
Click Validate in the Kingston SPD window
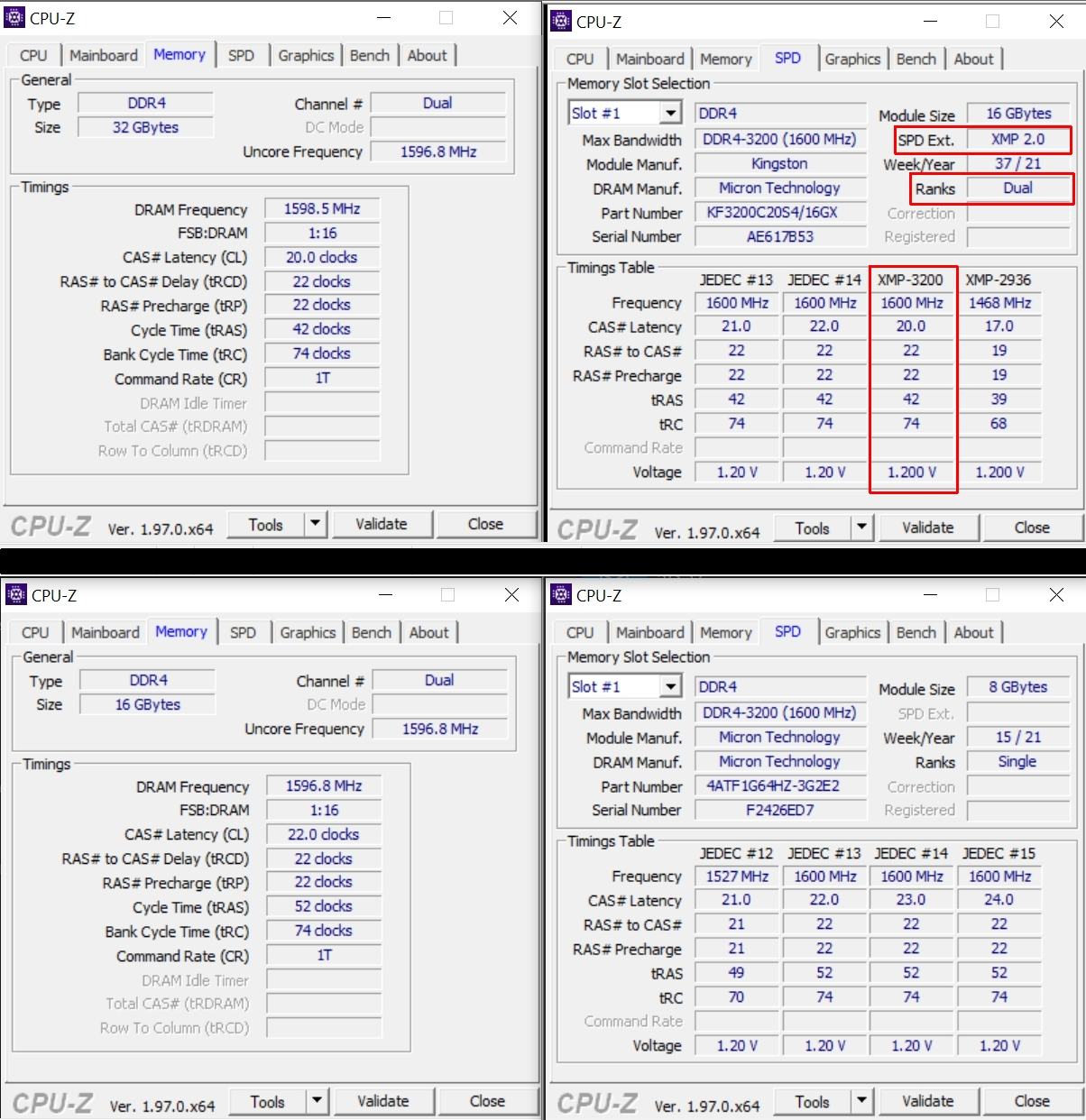(928, 528)
